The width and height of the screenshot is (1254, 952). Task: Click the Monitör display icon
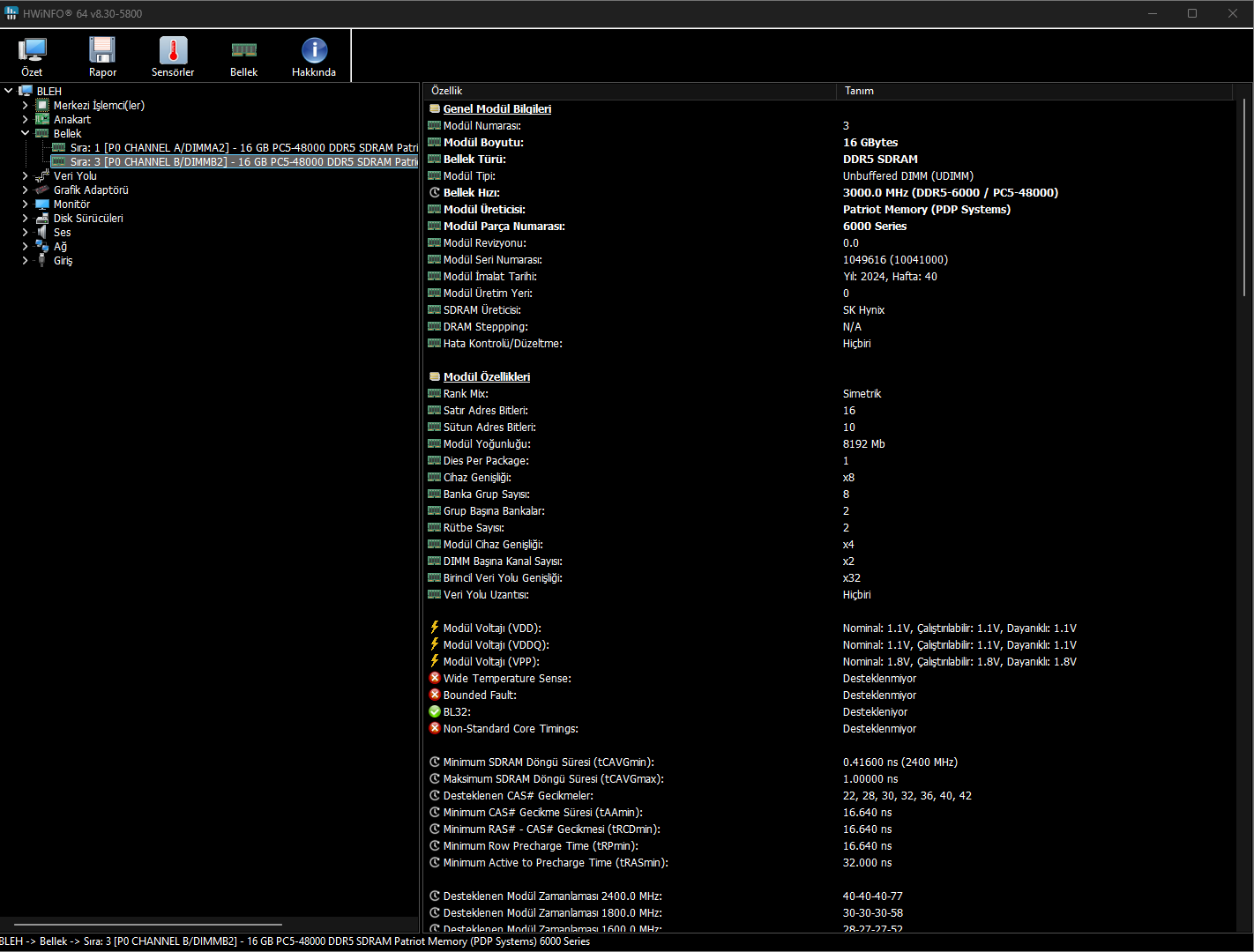[x=42, y=204]
